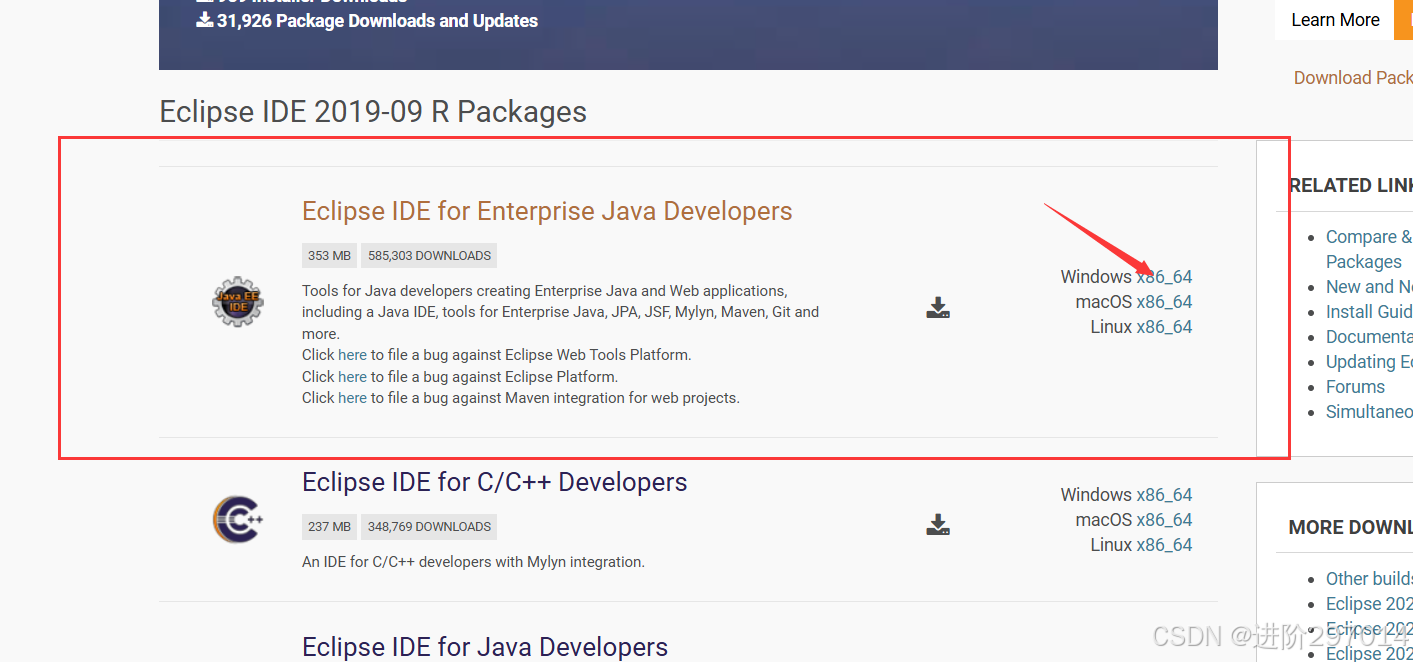The height and width of the screenshot is (662, 1413).
Task: Click download arrow beside Package Downloads and Updates
Action: (205, 20)
